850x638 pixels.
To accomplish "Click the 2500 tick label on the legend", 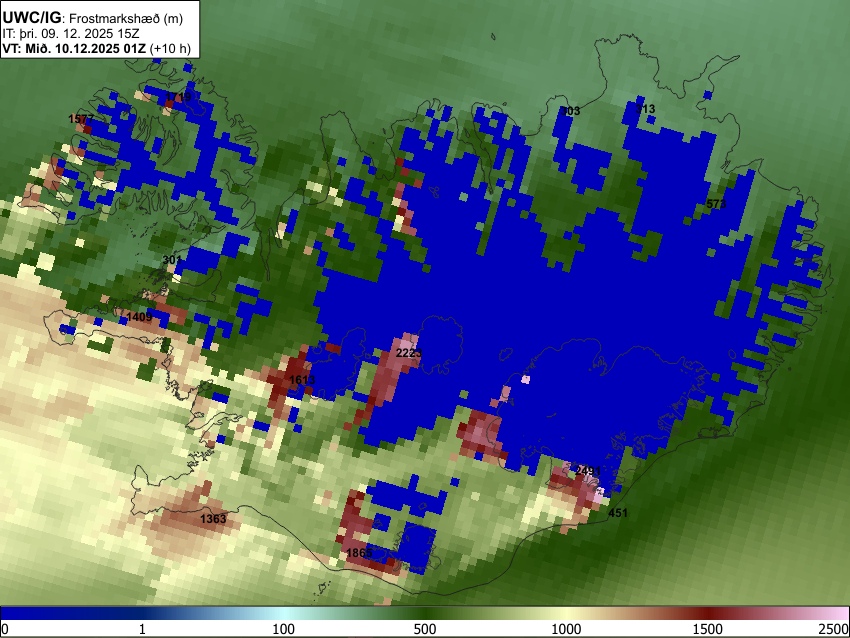I will point(834,629).
